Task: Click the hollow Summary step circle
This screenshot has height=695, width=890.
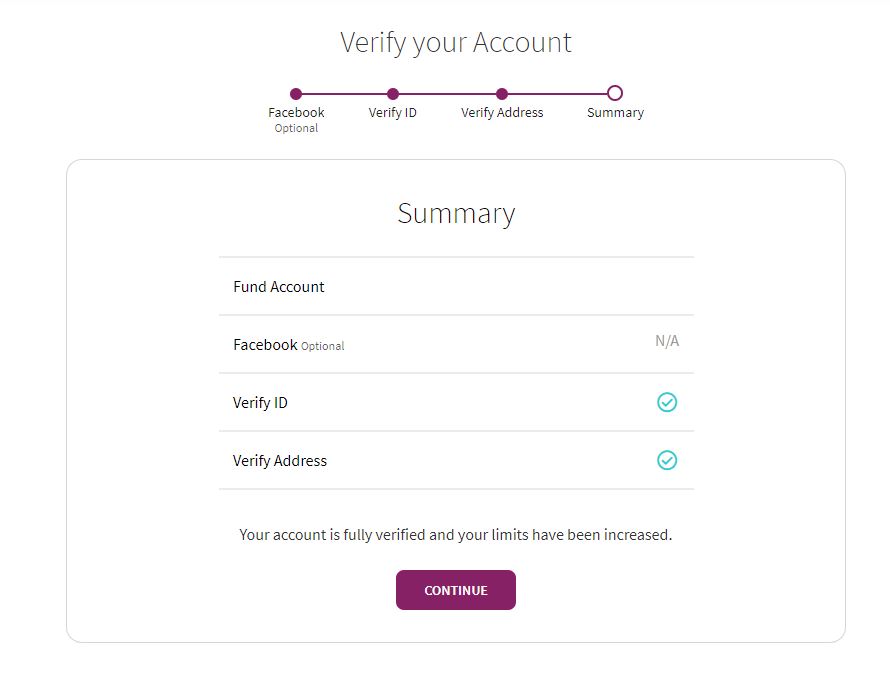Action: pyautogui.click(x=615, y=93)
